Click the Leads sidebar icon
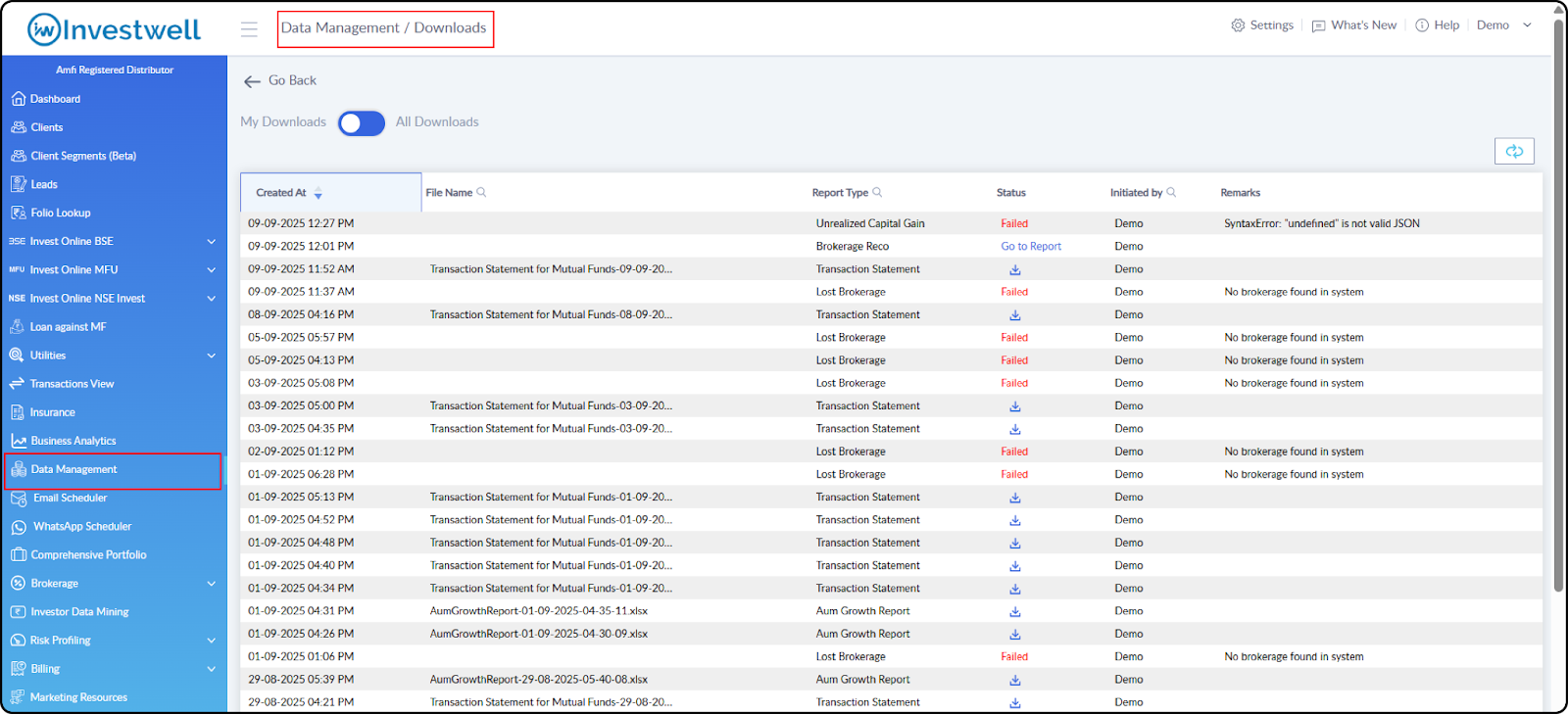1568x714 pixels. point(18,184)
